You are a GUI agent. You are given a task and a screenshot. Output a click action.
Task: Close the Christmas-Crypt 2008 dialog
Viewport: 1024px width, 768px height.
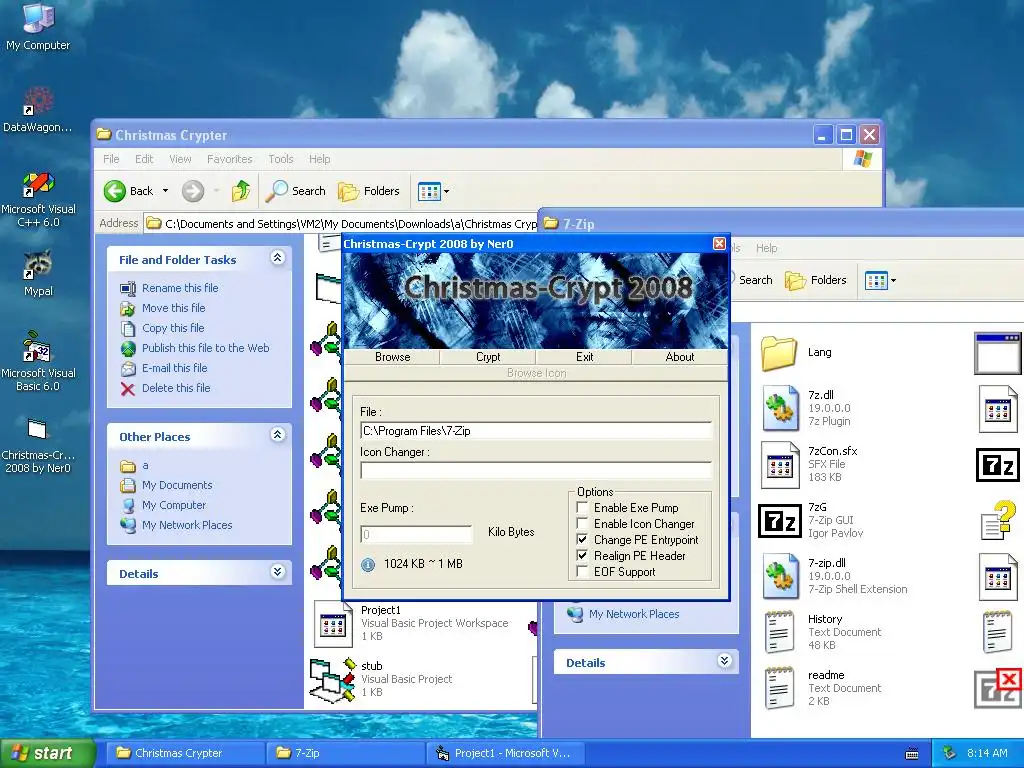point(719,244)
